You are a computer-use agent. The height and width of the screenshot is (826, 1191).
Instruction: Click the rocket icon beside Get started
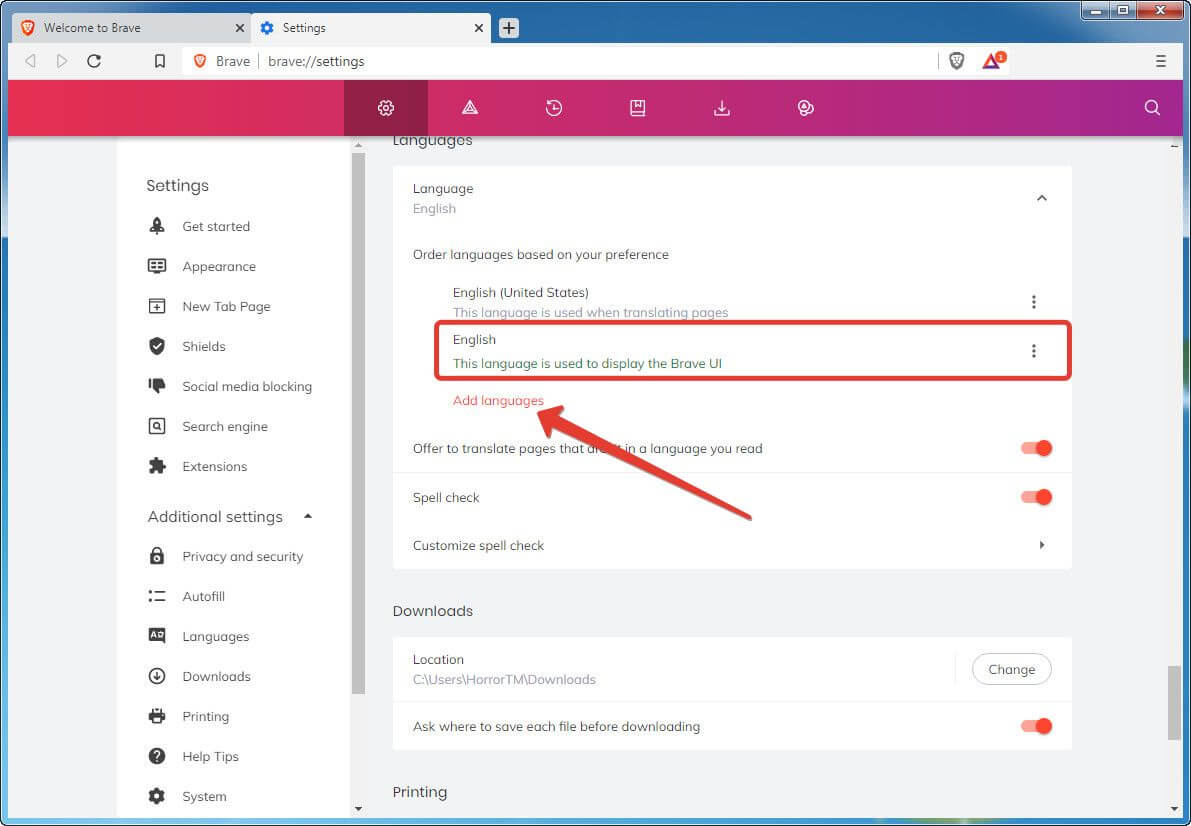(157, 226)
